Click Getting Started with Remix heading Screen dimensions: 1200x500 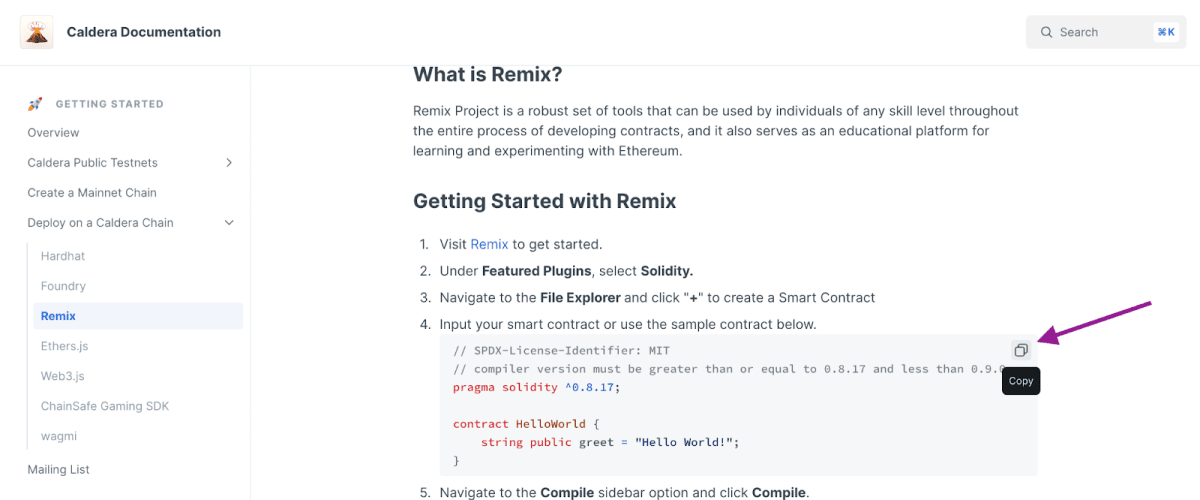point(545,201)
